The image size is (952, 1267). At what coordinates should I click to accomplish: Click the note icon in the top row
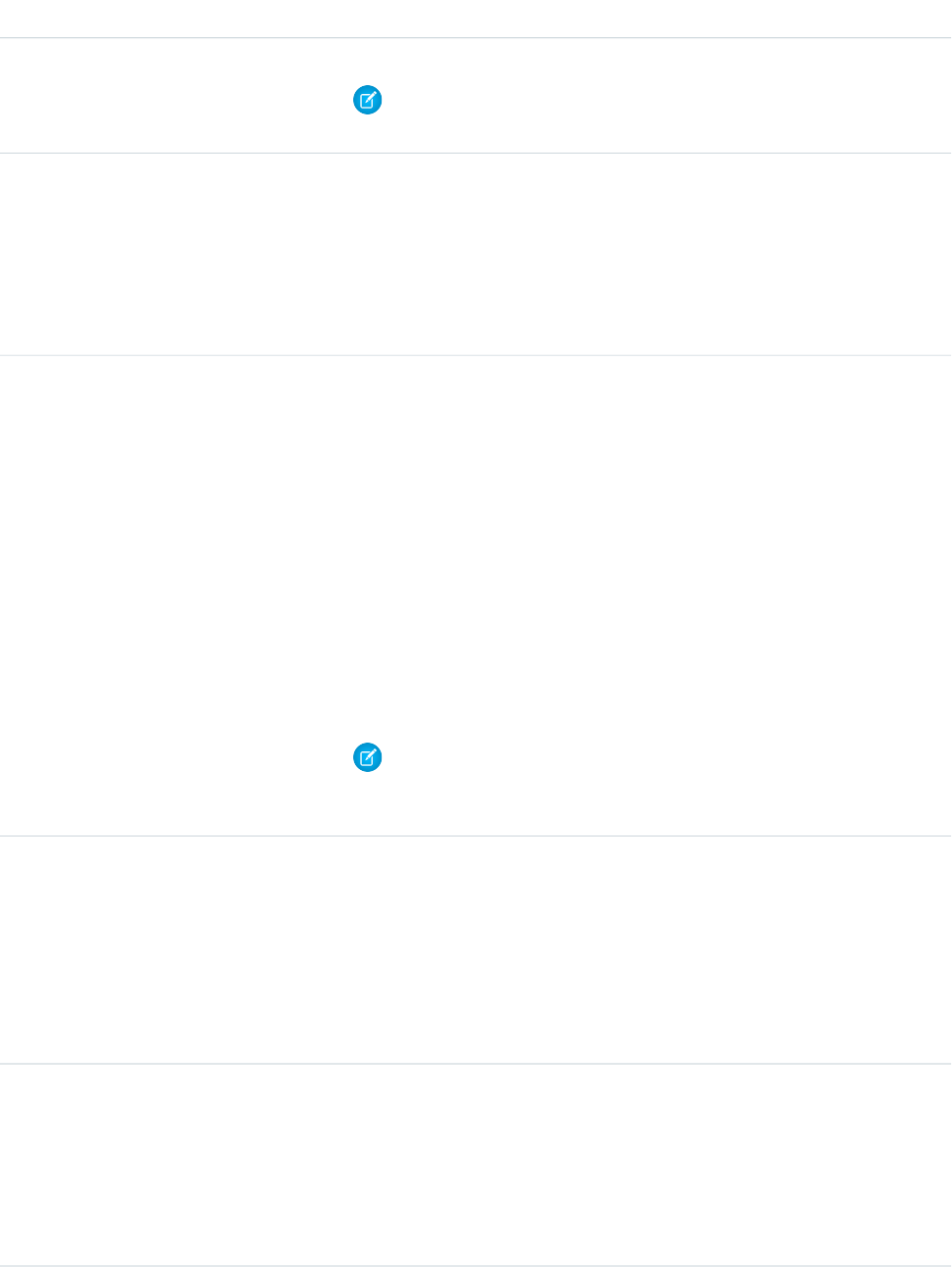coord(367,100)
